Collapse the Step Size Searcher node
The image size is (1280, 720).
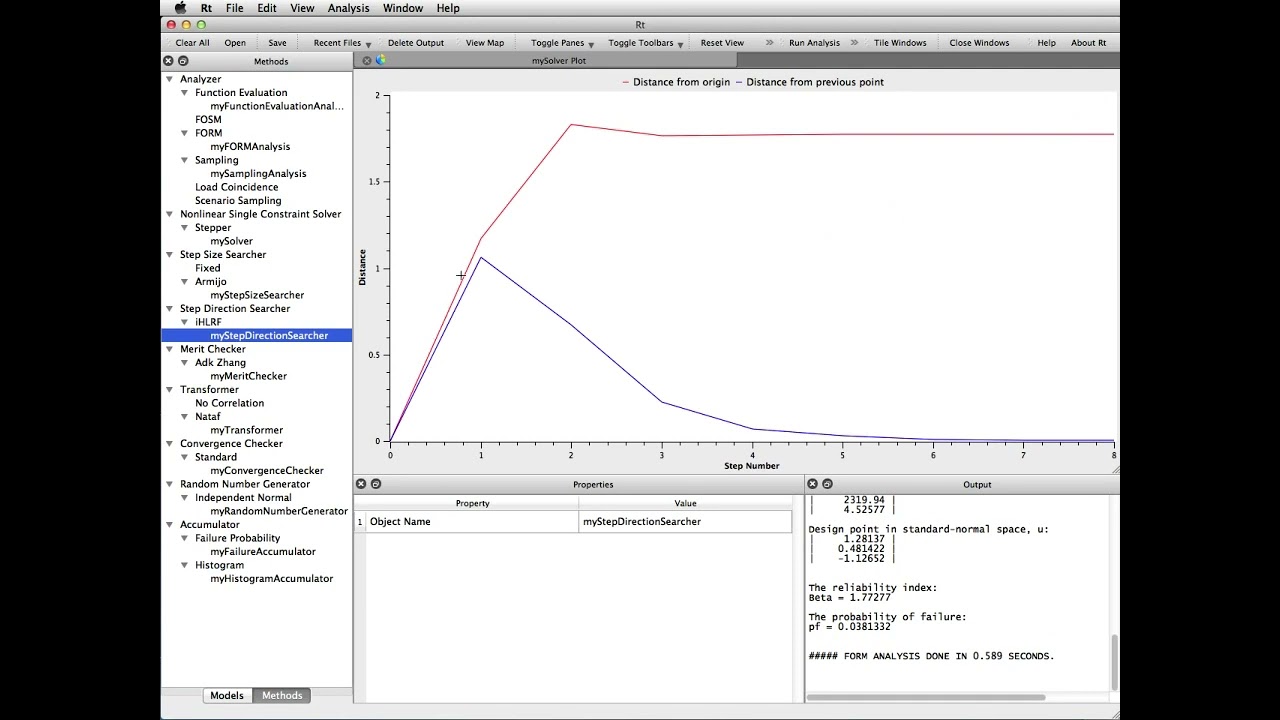pos(170,255)
